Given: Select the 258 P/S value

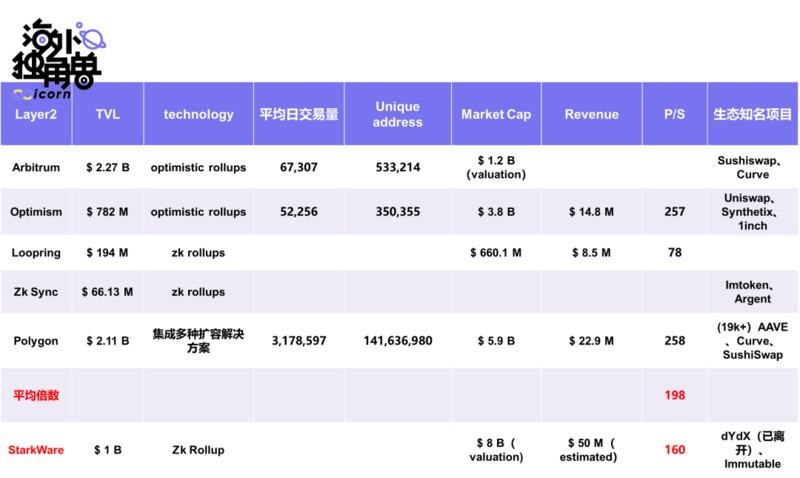Looking at the screenshot, I should [x=674, y=341].
